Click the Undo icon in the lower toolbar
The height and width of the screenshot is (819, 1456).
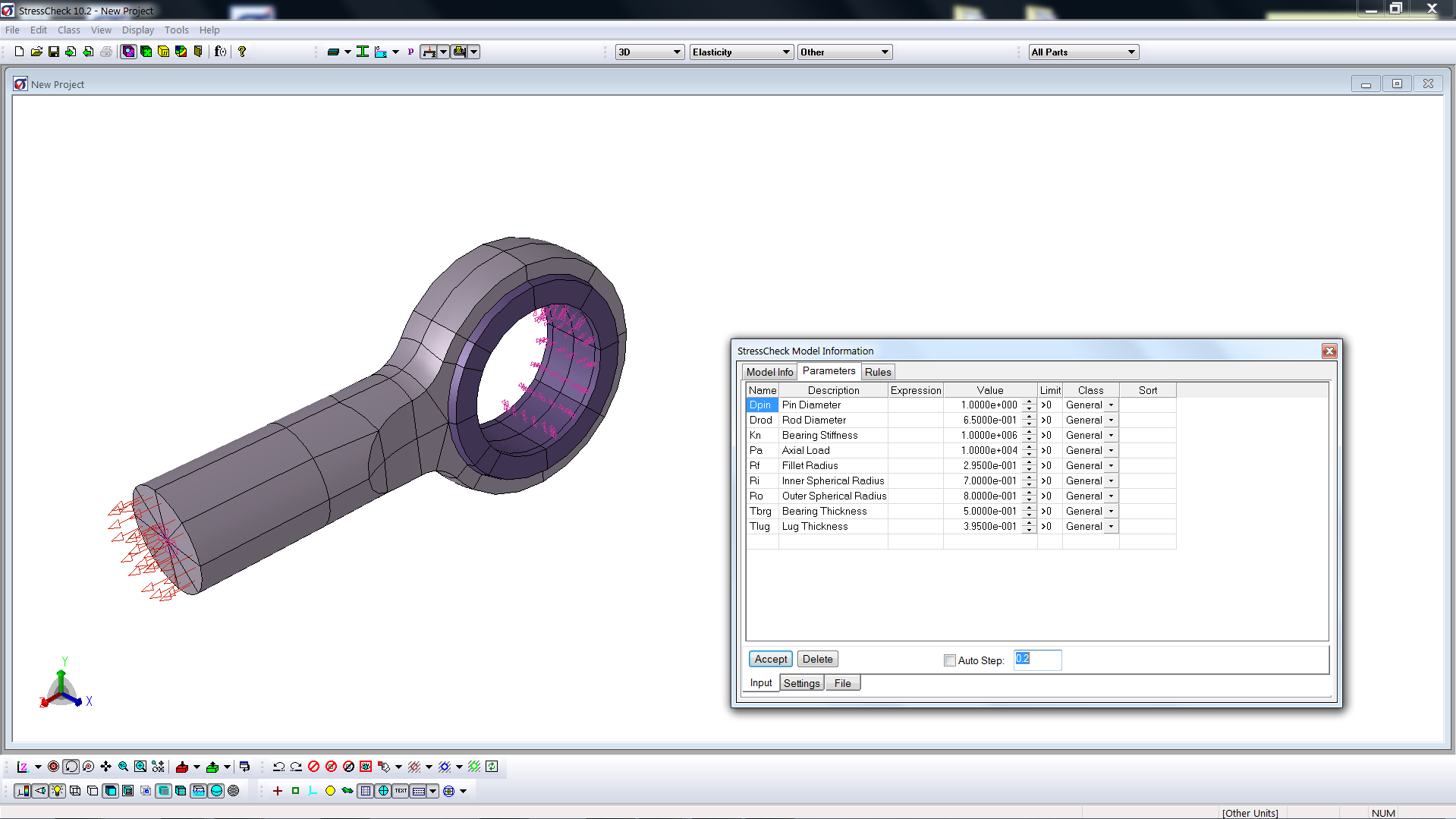tap(278, 767)
